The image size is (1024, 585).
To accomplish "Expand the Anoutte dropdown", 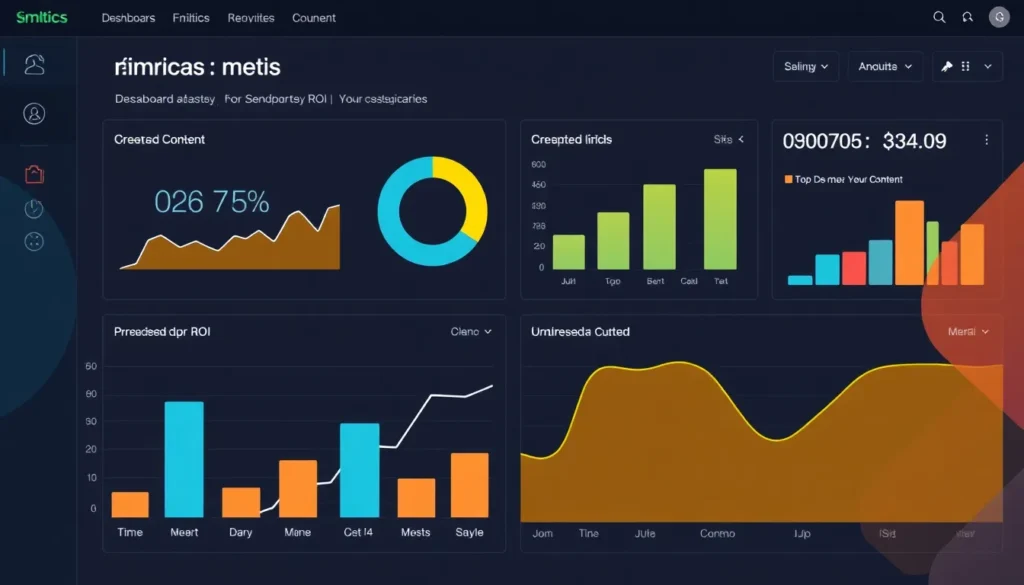I will click(884, 66).
